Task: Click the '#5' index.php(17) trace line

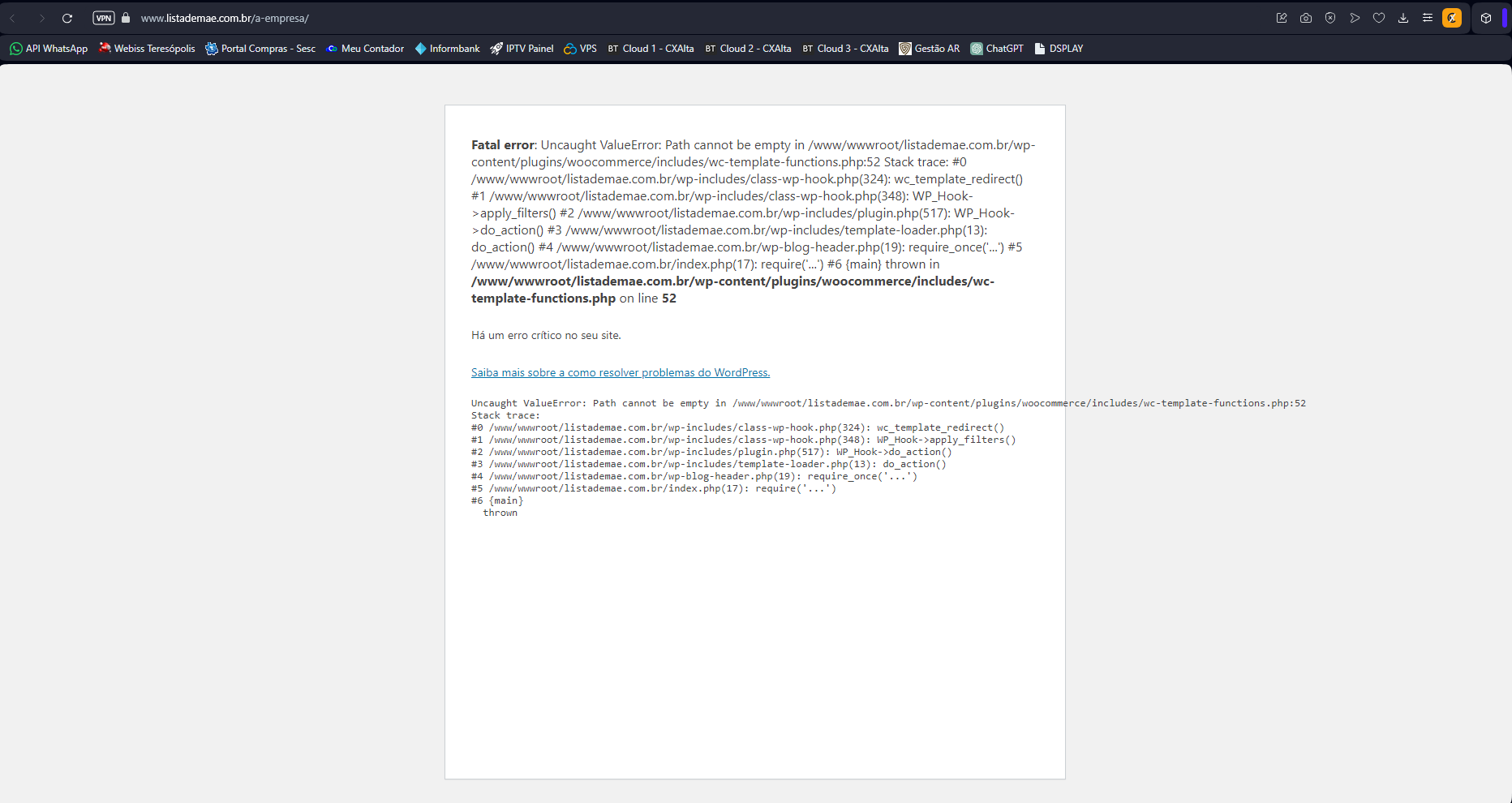Action: tap(654, 488)
